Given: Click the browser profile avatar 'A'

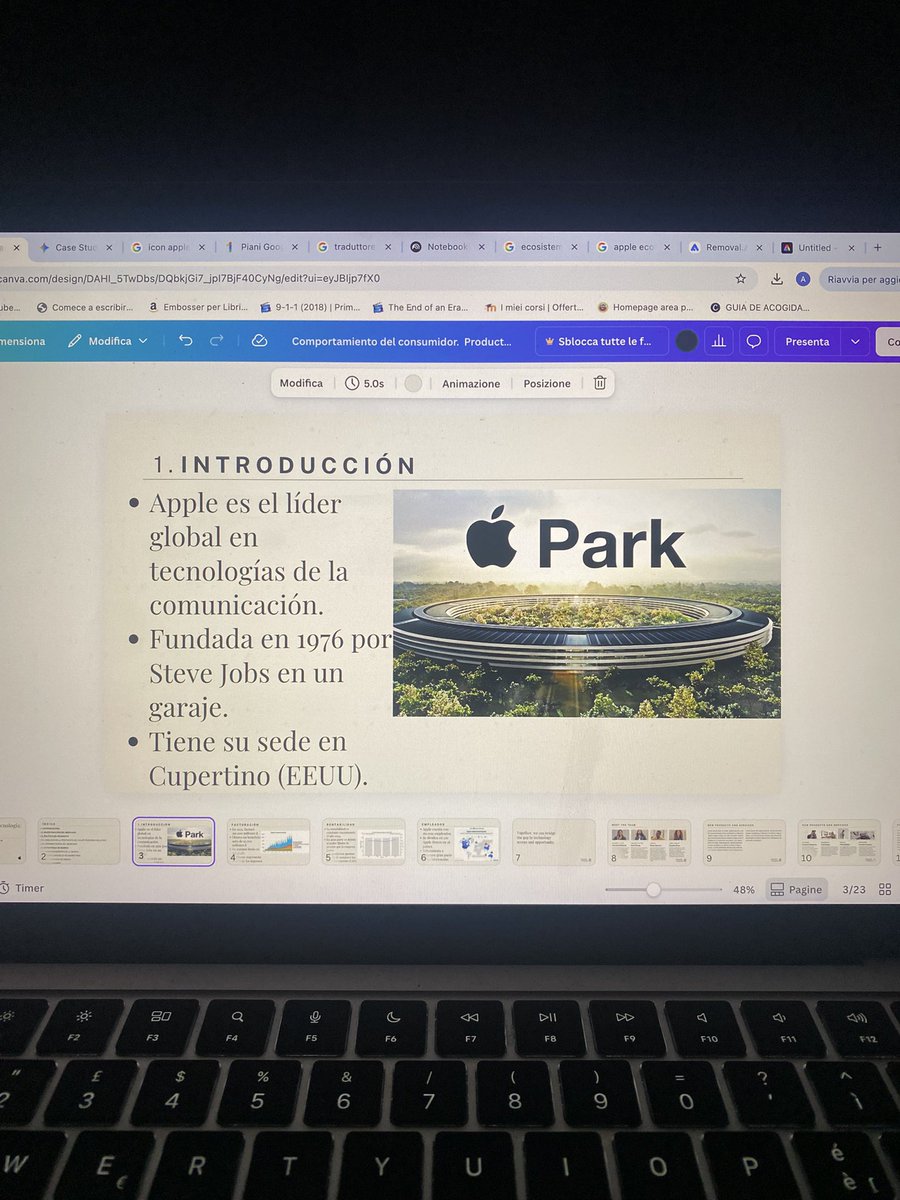Looking at the screenshot, I should (803, 279).
